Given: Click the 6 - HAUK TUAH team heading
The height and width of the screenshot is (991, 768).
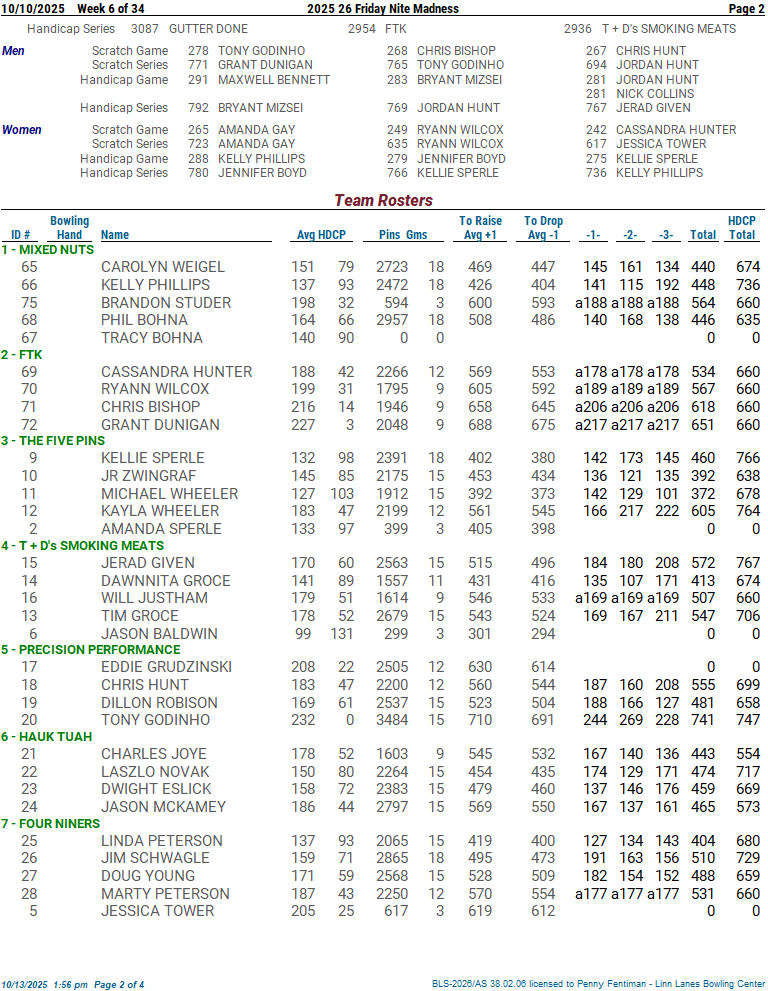Looking at the screenshot, I should [x=47, y=737].
